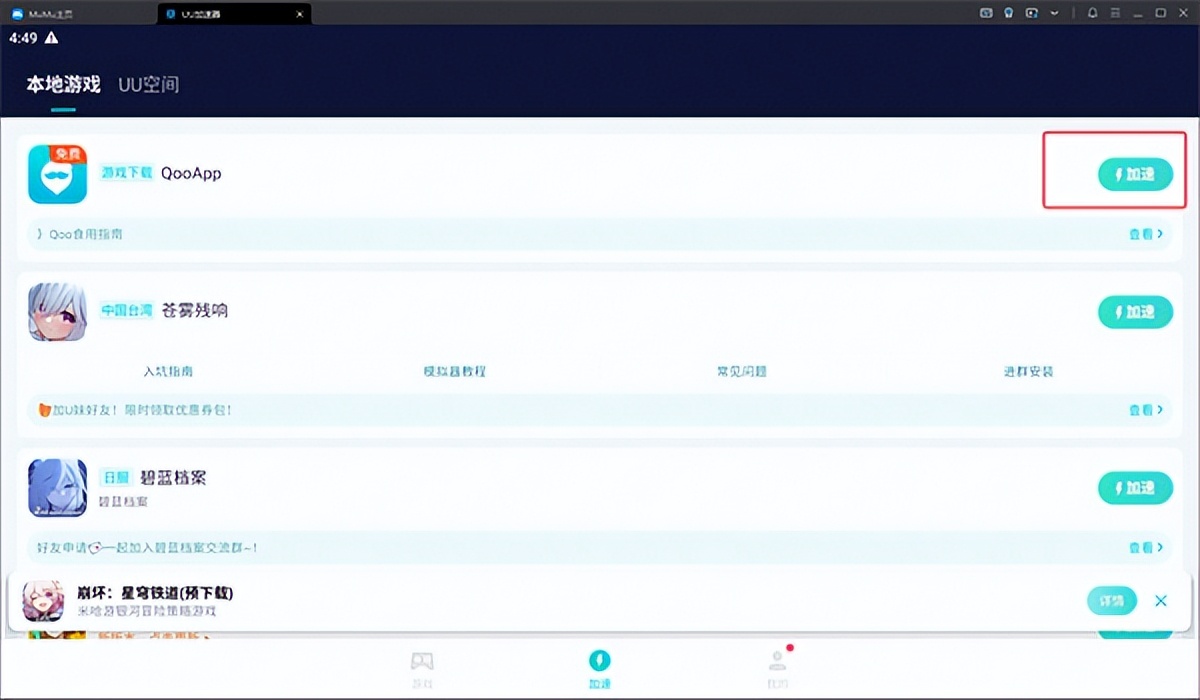This screenshot has width=1200, height=700.
Task: Open the 苍雾残响 game avatar icon
Action: click(x=58, y=311)
